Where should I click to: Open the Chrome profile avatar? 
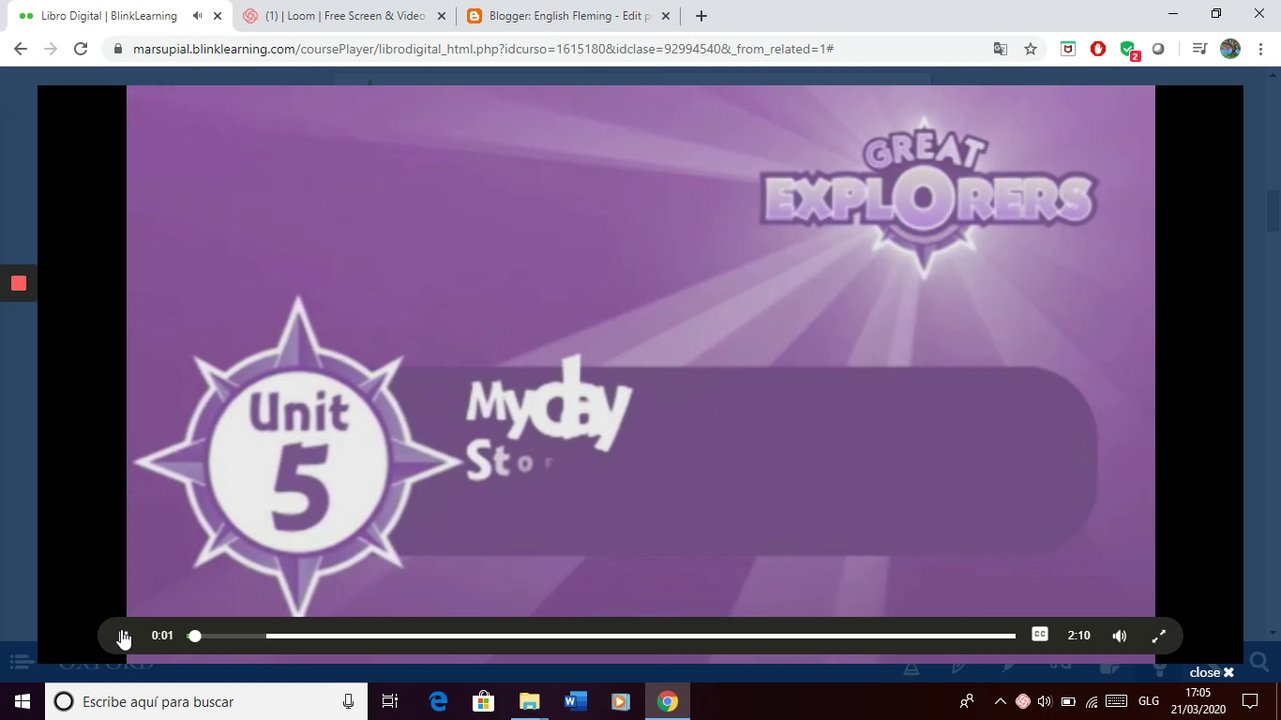point(1230,48)
